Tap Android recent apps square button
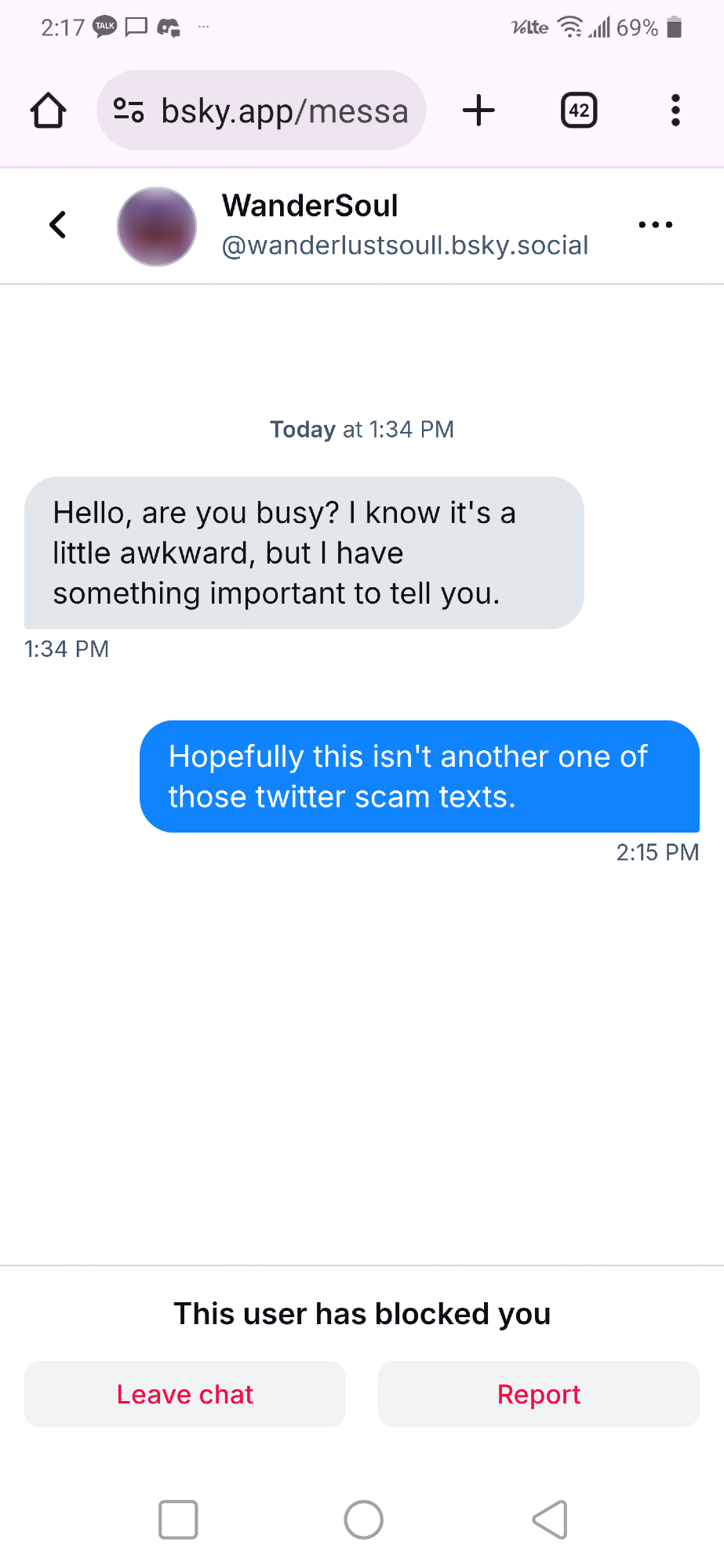This screenshot has height=1568, width=724. pyautogui.click(x=178, y=1520)
